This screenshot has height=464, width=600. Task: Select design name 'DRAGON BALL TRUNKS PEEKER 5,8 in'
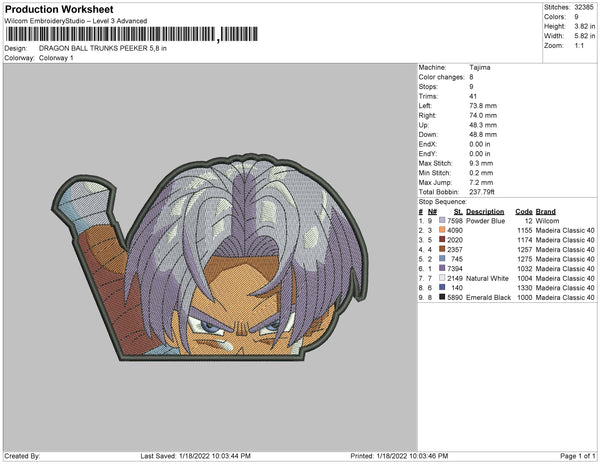click(x=103, y=48)
